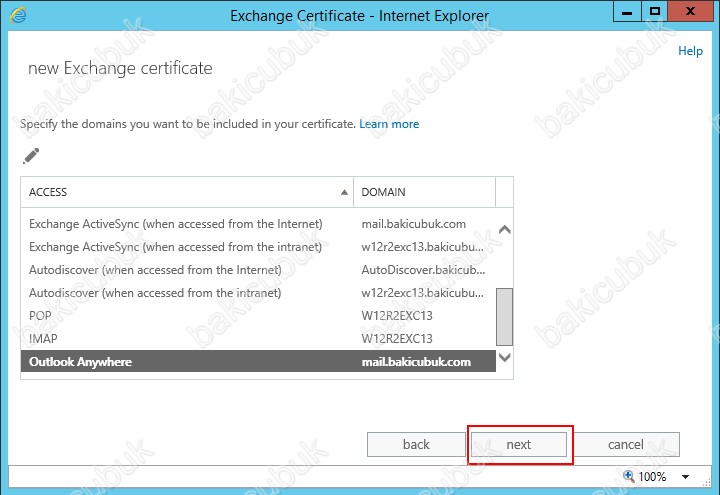
Task: Select Autodiscover from the intranet row
Action: [x=258, y=293]
